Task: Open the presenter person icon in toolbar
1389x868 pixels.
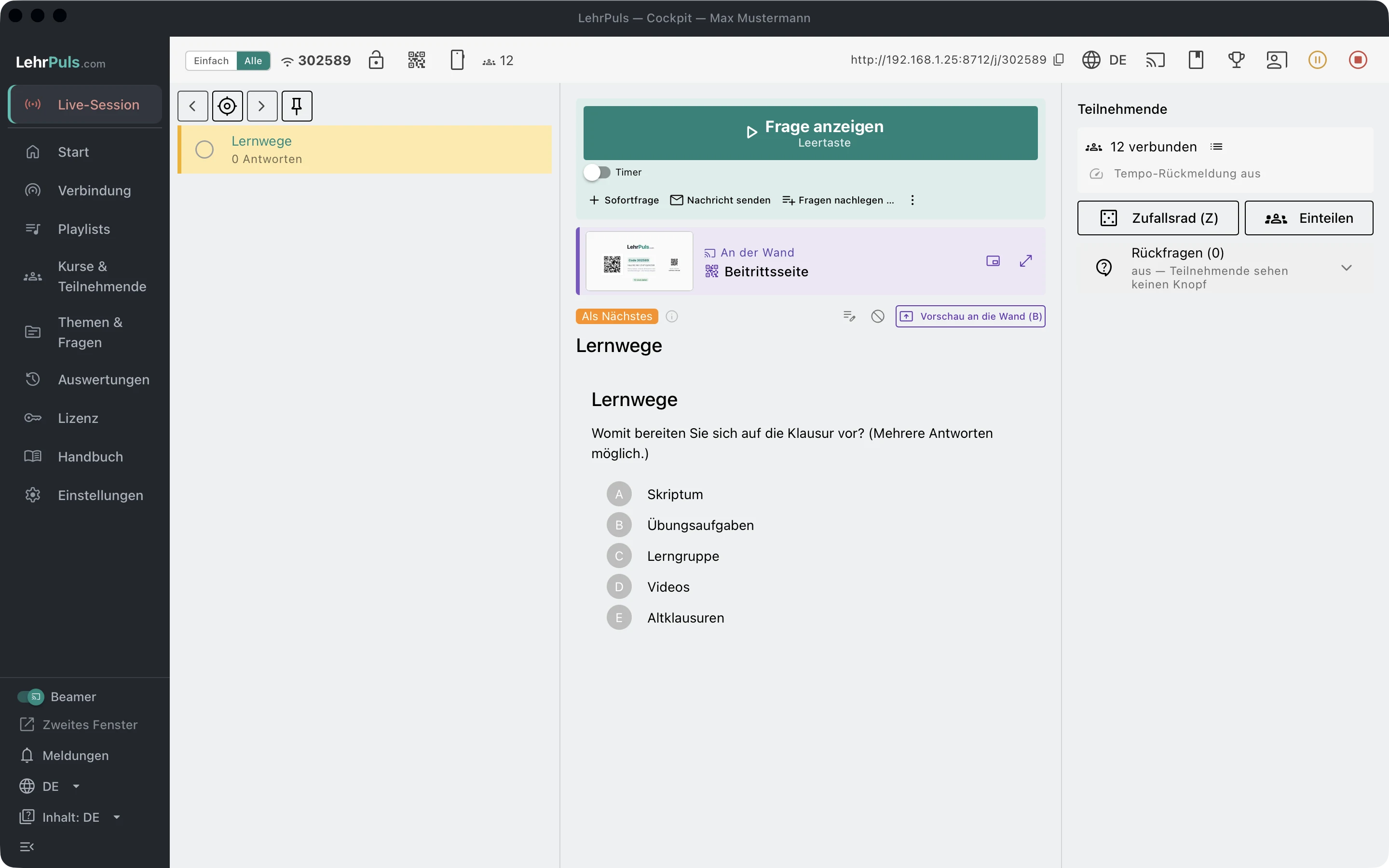Action: point(1277,60)
